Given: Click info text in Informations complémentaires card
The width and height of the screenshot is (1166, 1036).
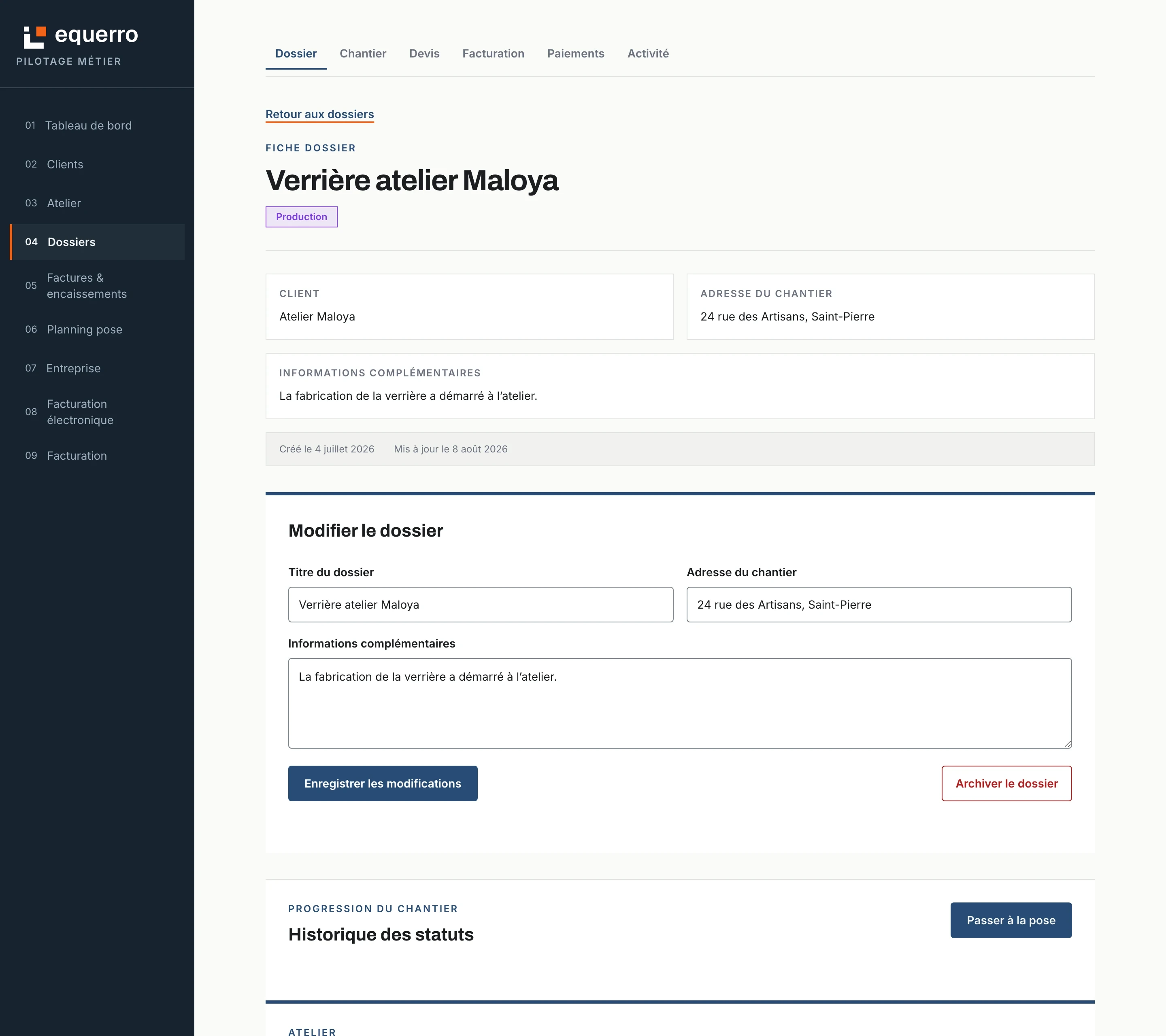Looking at the screenshot, I should 409,396.
